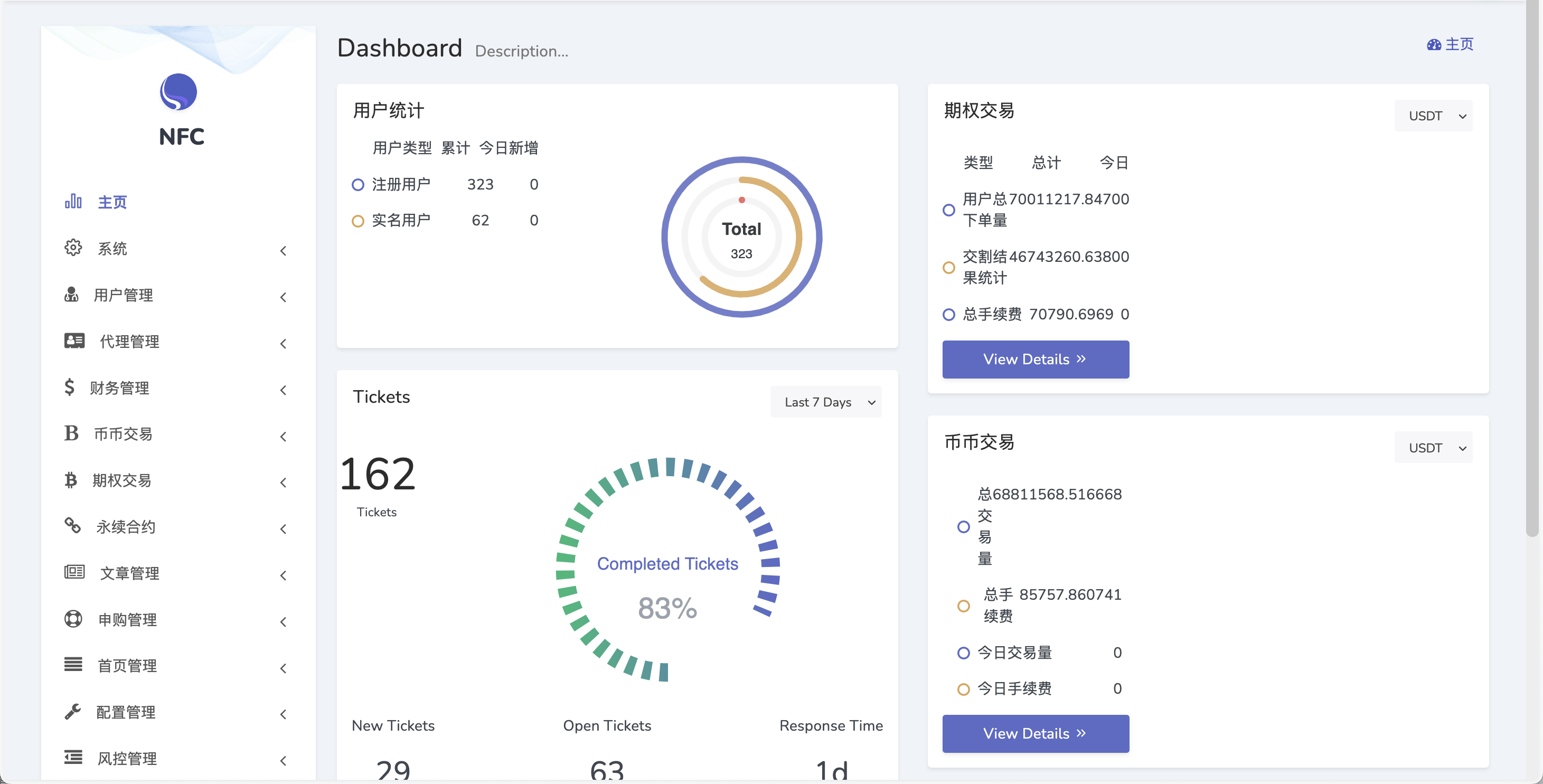
Task: Click the dollar sign icon for 财务管理
Action: [70, 387]
